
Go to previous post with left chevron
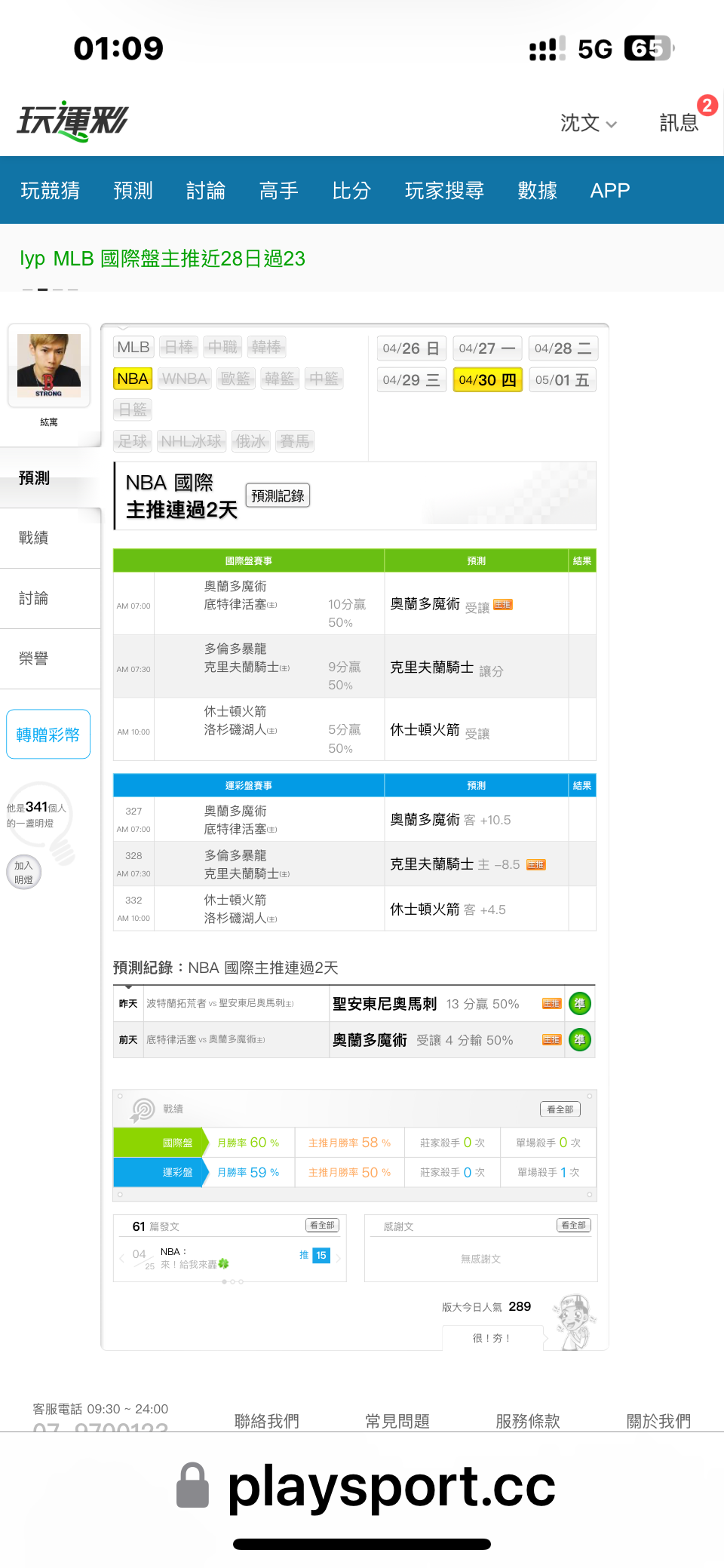click(121, 1258)
